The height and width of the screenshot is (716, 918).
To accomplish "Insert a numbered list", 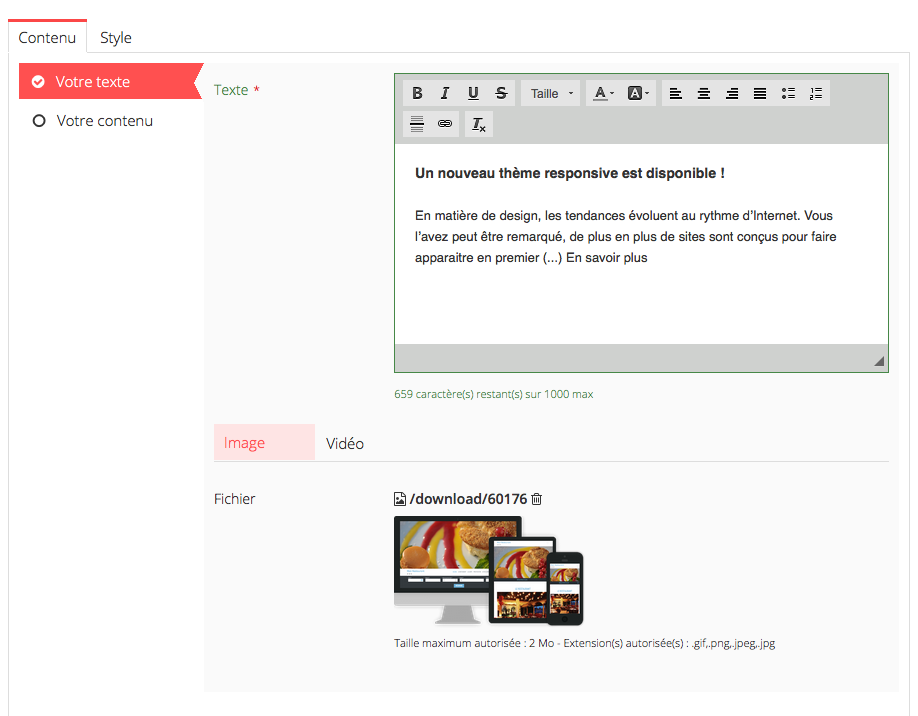I will (816, 93).
